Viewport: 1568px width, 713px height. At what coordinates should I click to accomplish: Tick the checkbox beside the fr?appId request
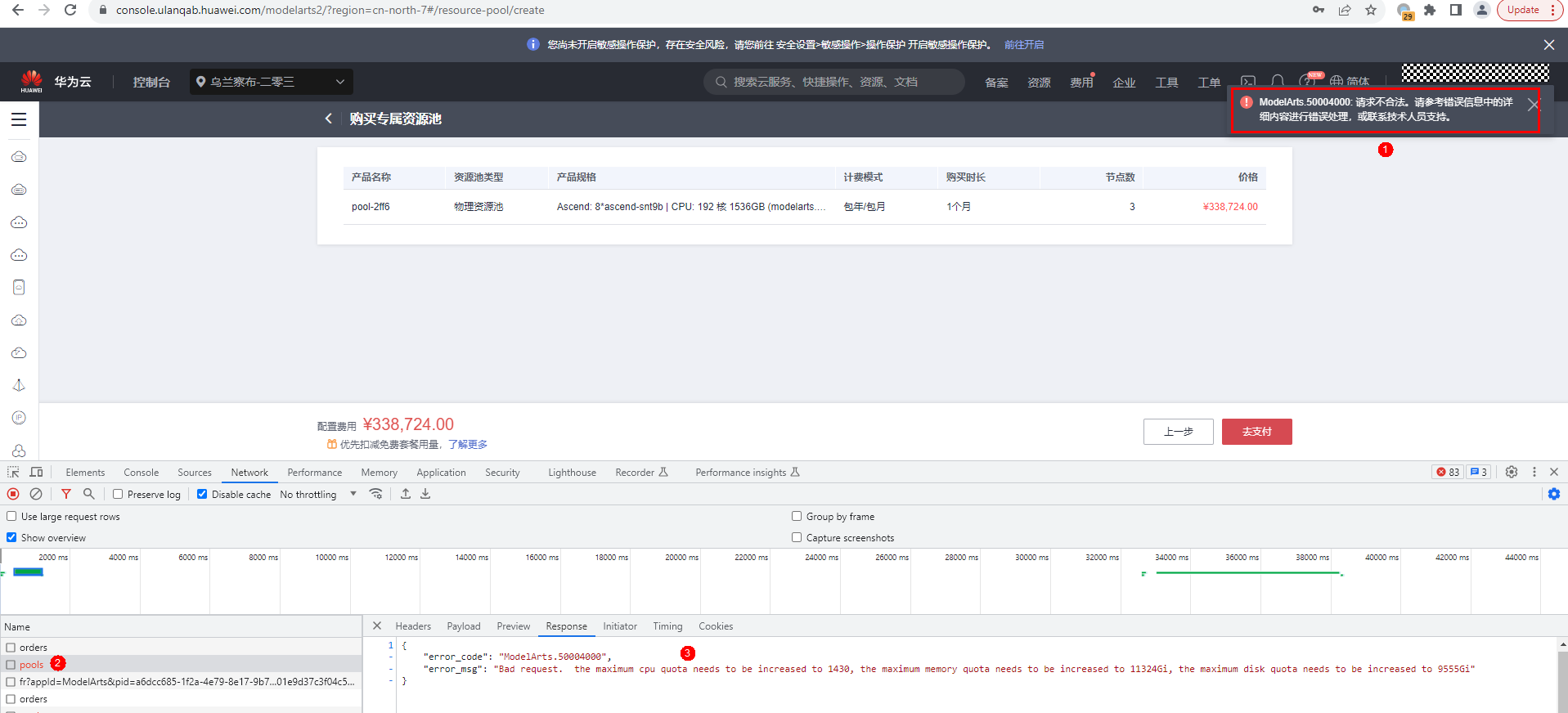(x=11, y=682)
